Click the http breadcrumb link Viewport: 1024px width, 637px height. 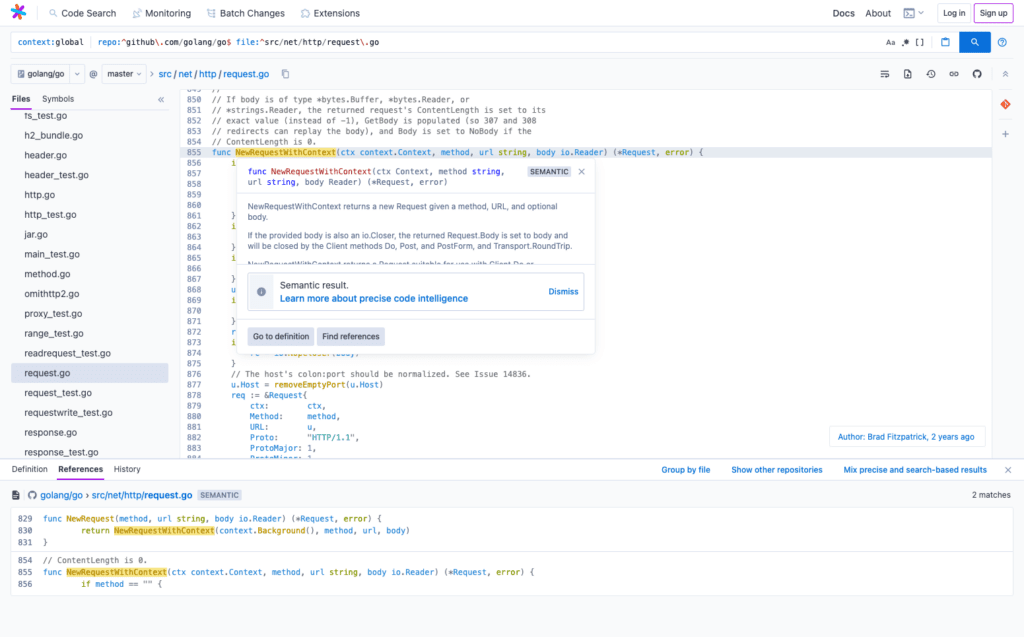tap(207, 74)
